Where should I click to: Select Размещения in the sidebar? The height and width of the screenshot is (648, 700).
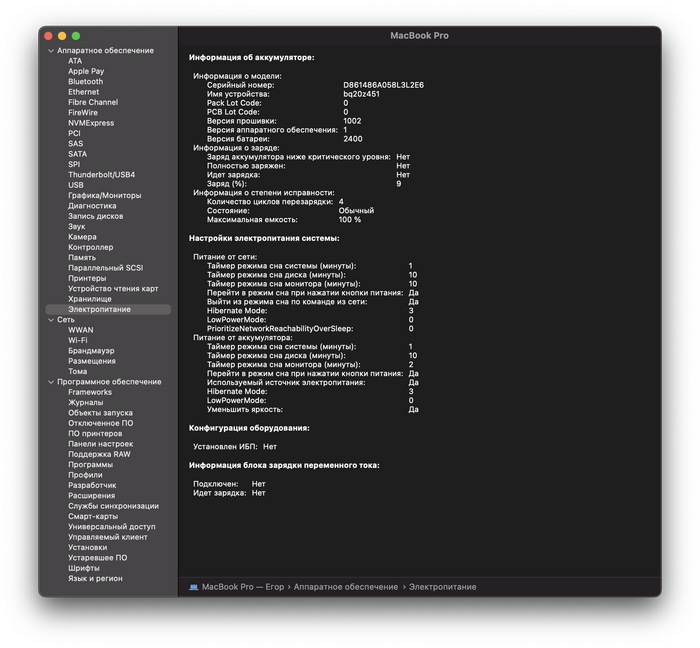pos(92,361)
